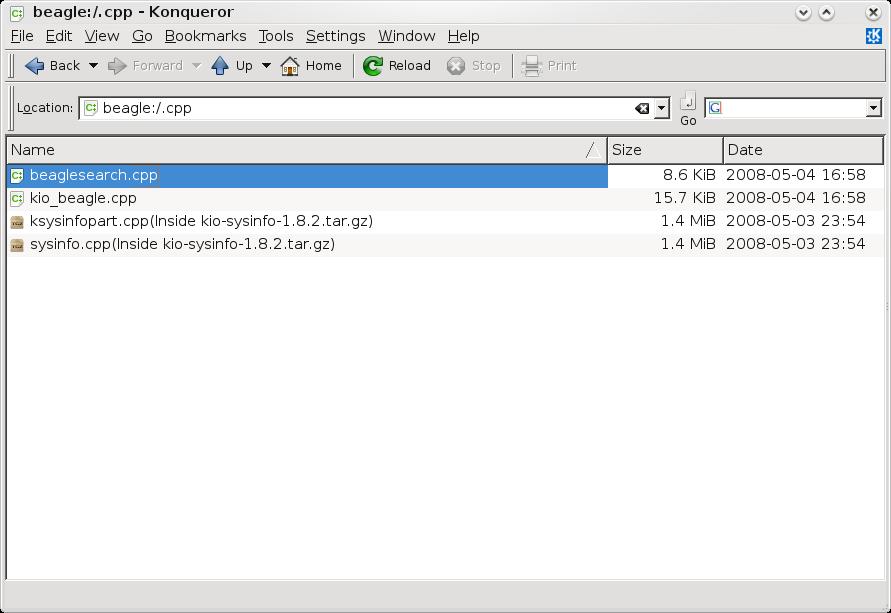Click the Go button next to Location
This screenshot has height=613, width=891.
(688, 109)
